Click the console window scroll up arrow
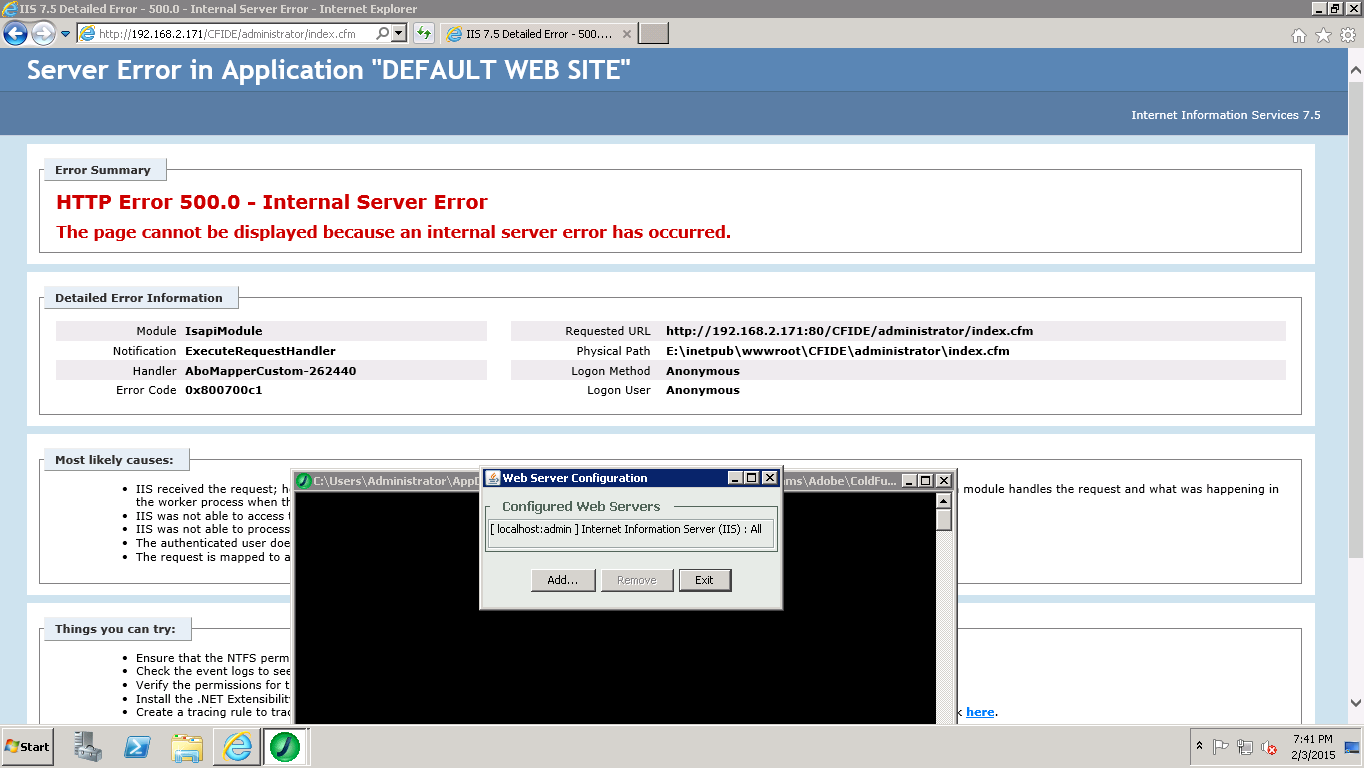The width and height of the screenshot is (1364, 768). (x=944, y=500)
